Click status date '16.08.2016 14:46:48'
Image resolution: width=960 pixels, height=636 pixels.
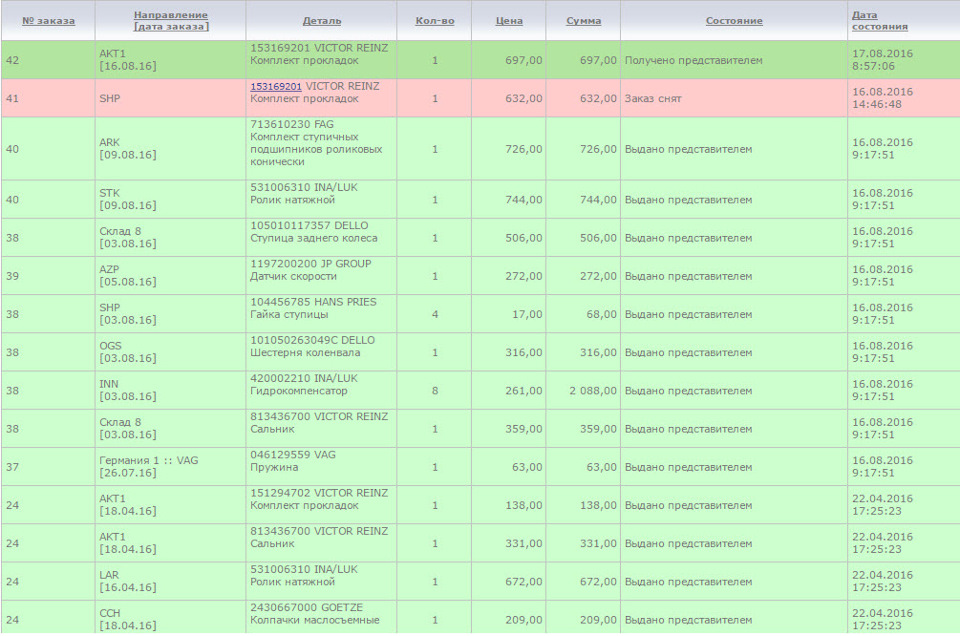882,98
